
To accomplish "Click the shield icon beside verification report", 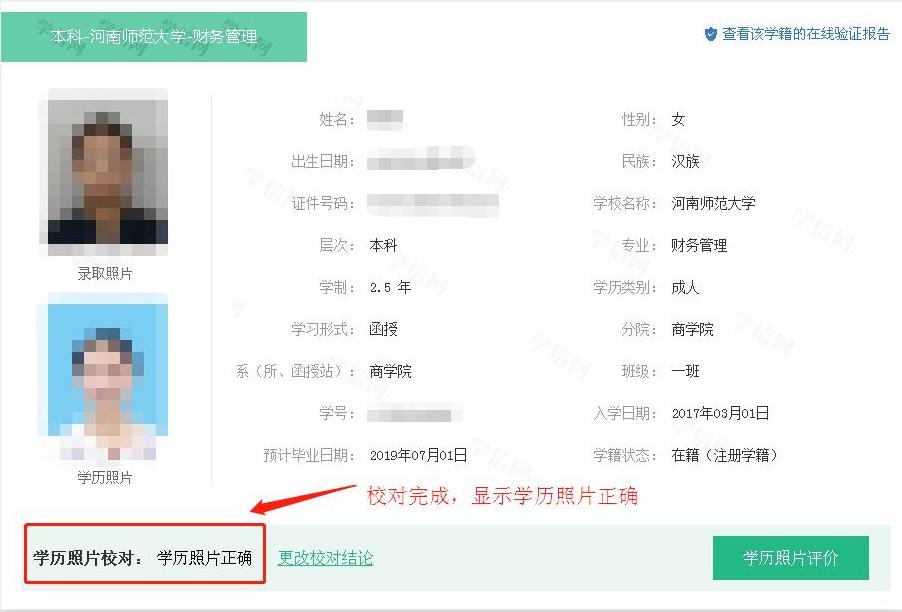I will [x=710, y=34].
